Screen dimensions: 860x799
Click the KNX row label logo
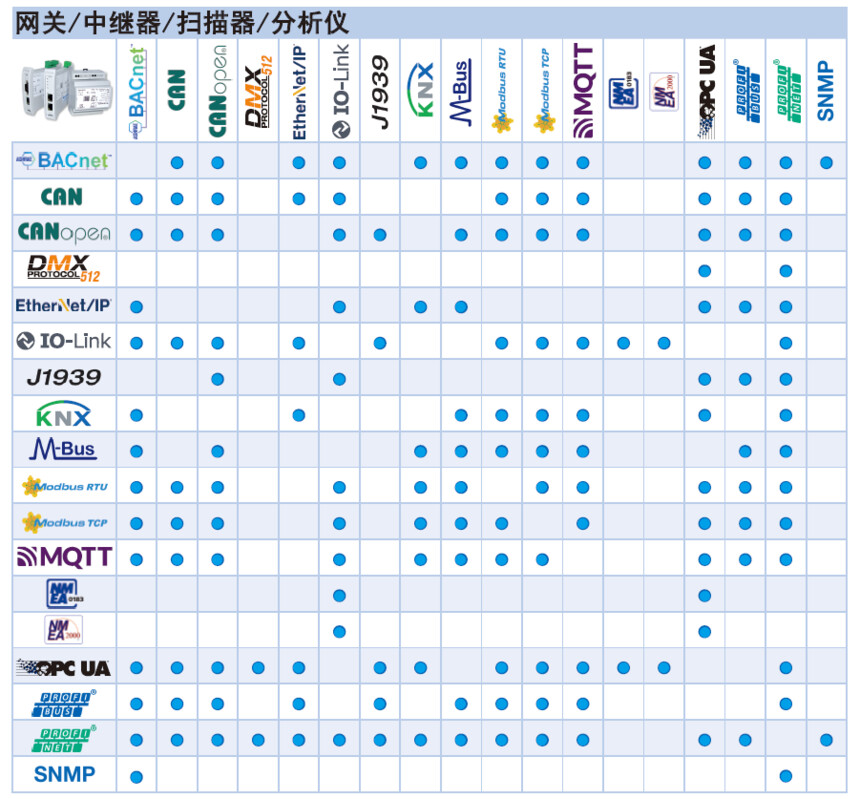coord(63,413)
